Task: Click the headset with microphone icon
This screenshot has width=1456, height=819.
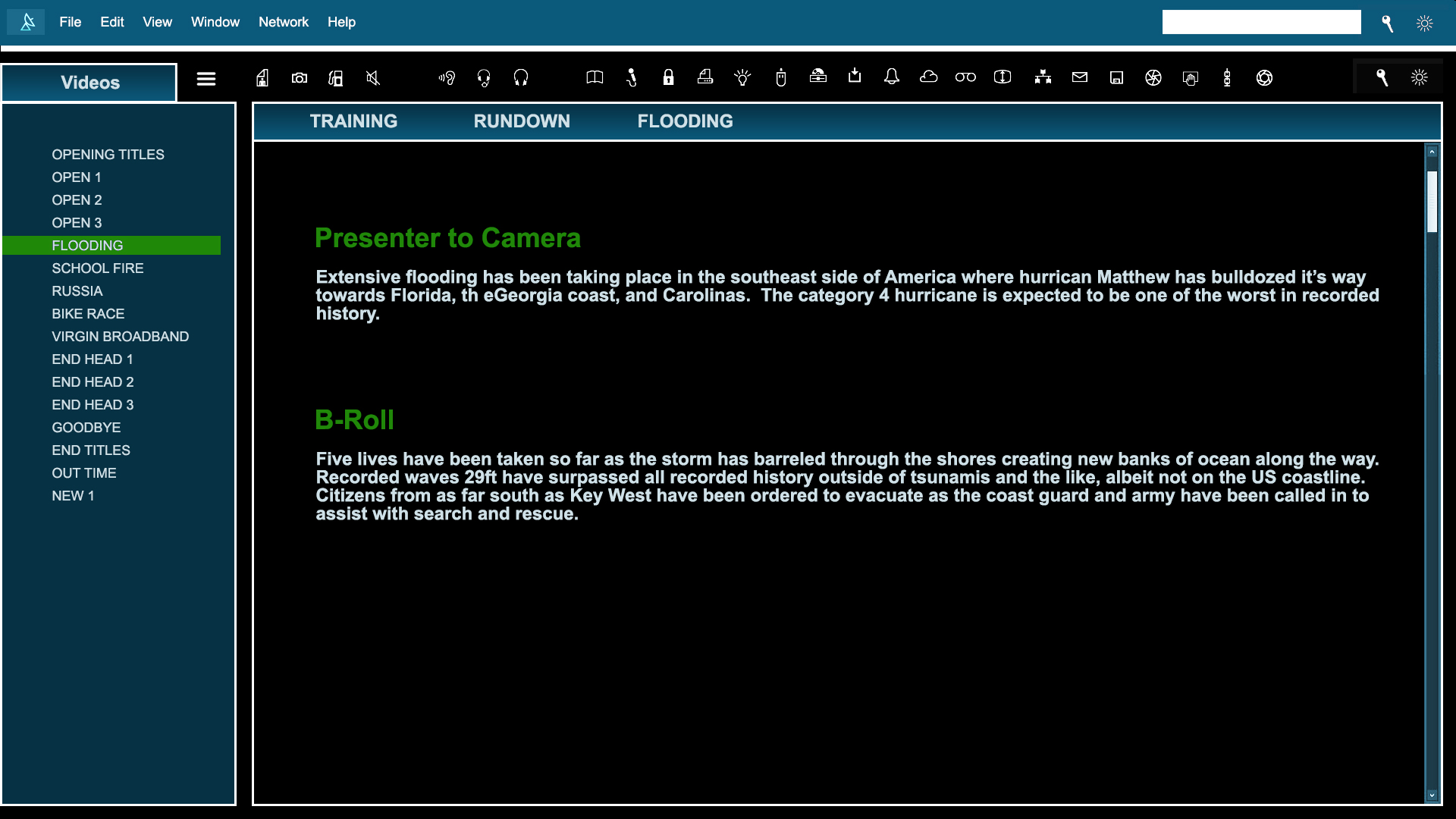Action: (484, 78)
